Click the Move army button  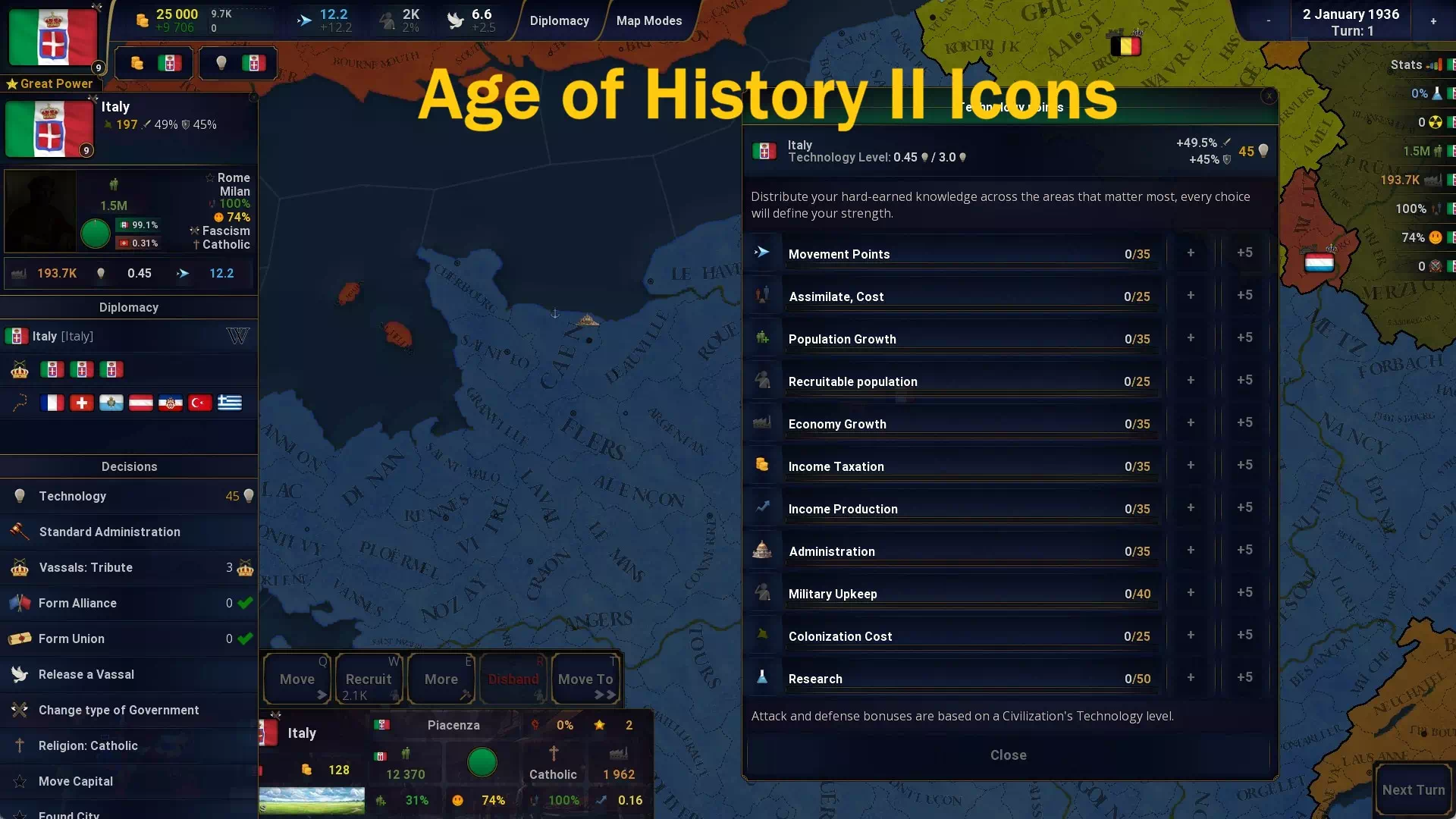click(297, 679)
